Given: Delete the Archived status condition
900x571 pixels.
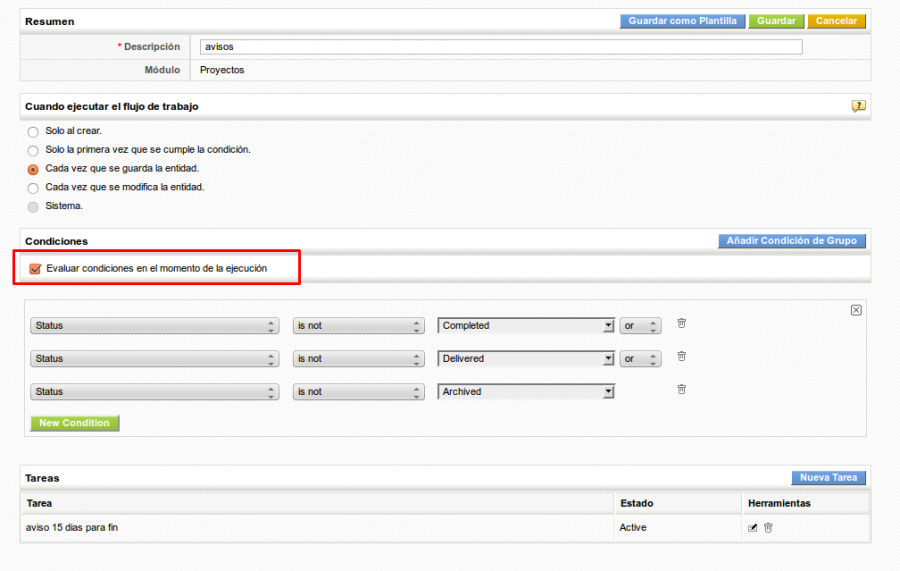Looking at the screenshot, I should point(681,389).
